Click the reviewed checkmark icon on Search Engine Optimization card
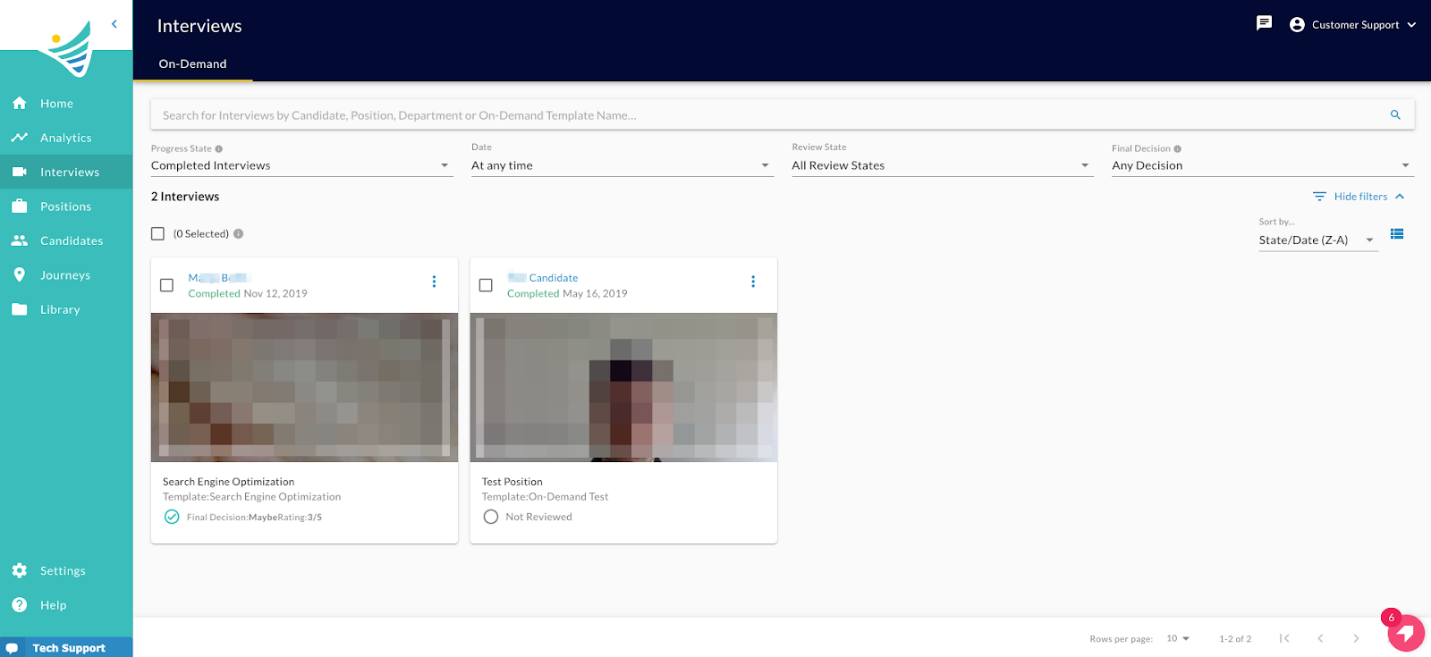The height and width of the screenshot is (657, 1431). tap(172, 517)
